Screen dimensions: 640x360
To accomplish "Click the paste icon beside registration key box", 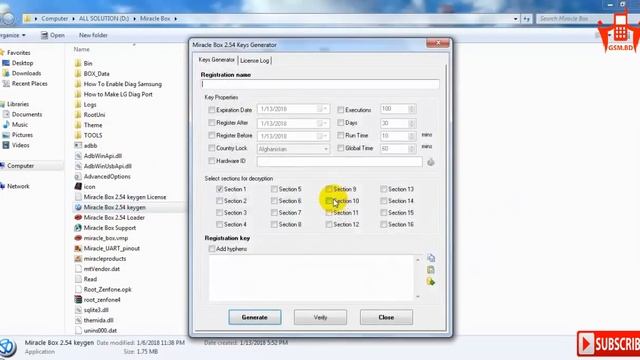I will [431, 270].
